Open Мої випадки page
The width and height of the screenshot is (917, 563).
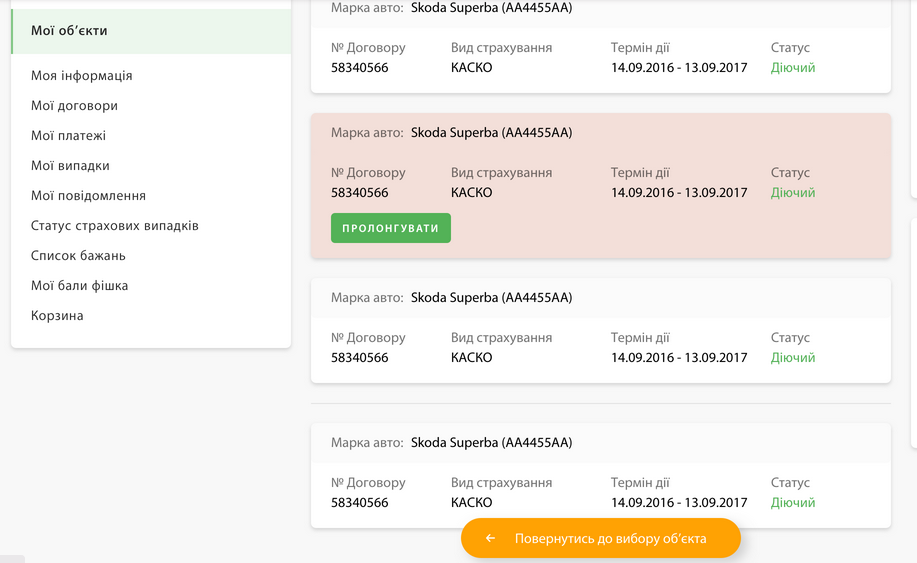point(70,166)
